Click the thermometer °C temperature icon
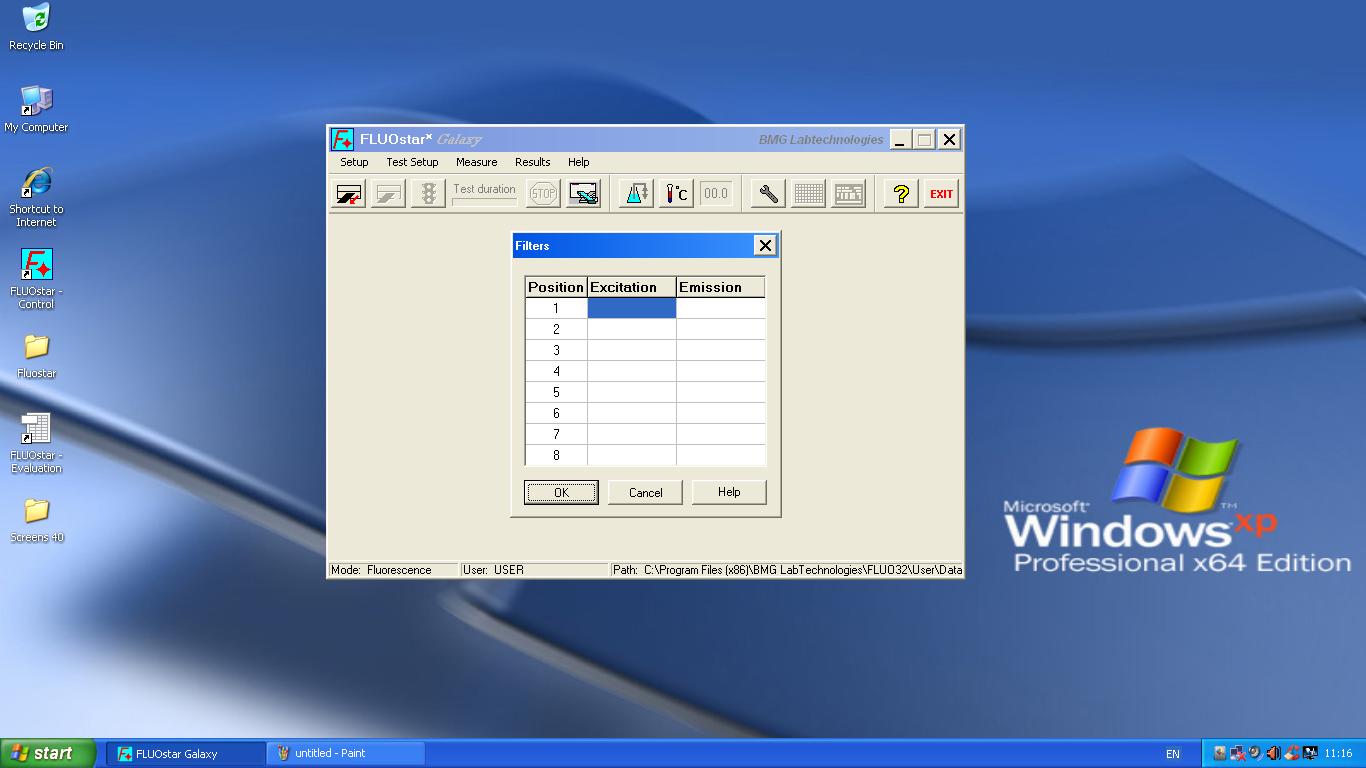 pyautogui.click(x=677, y=194)
